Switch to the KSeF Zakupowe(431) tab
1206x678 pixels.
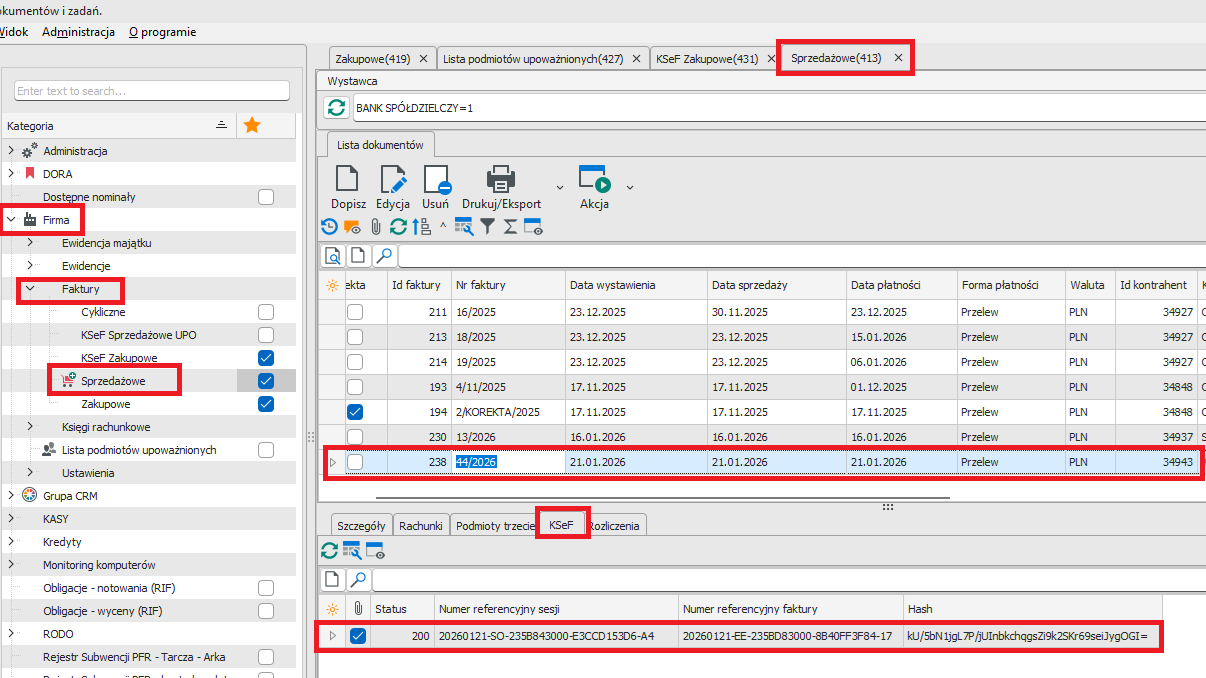pyautogui.click(x=707, y=59)
